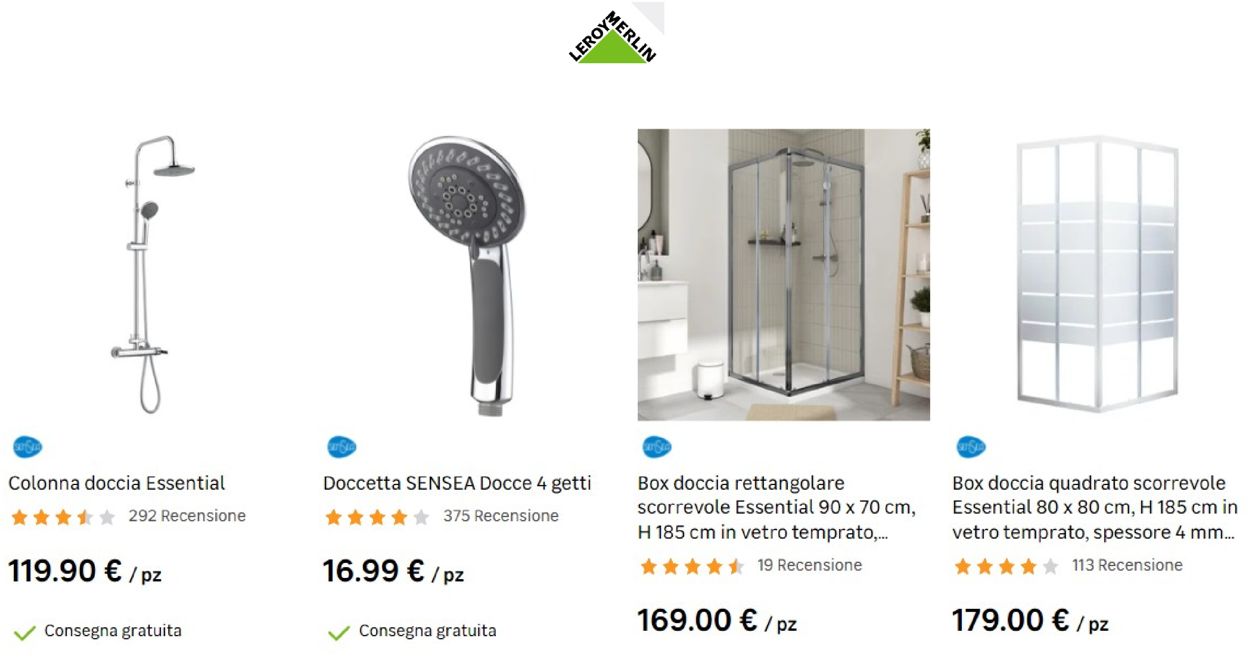This screenshot has width=1250, height=657.
Task: Click the brand badge under rectangular shower box
Action: pyautogui.click(x=657, y=447)
